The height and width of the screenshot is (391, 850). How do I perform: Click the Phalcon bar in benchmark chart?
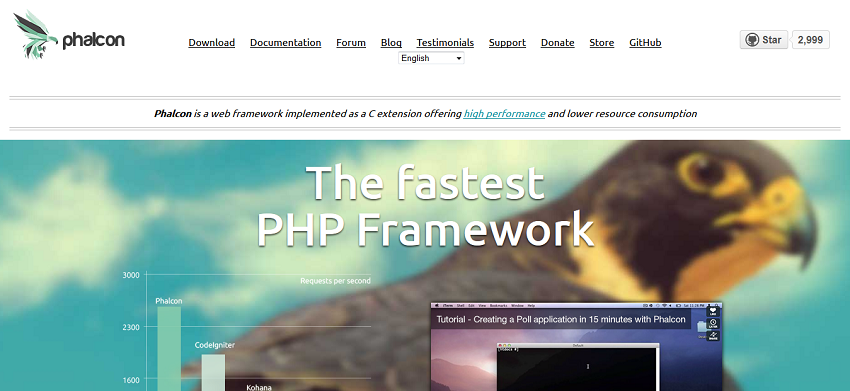click(x=169, y=349)
